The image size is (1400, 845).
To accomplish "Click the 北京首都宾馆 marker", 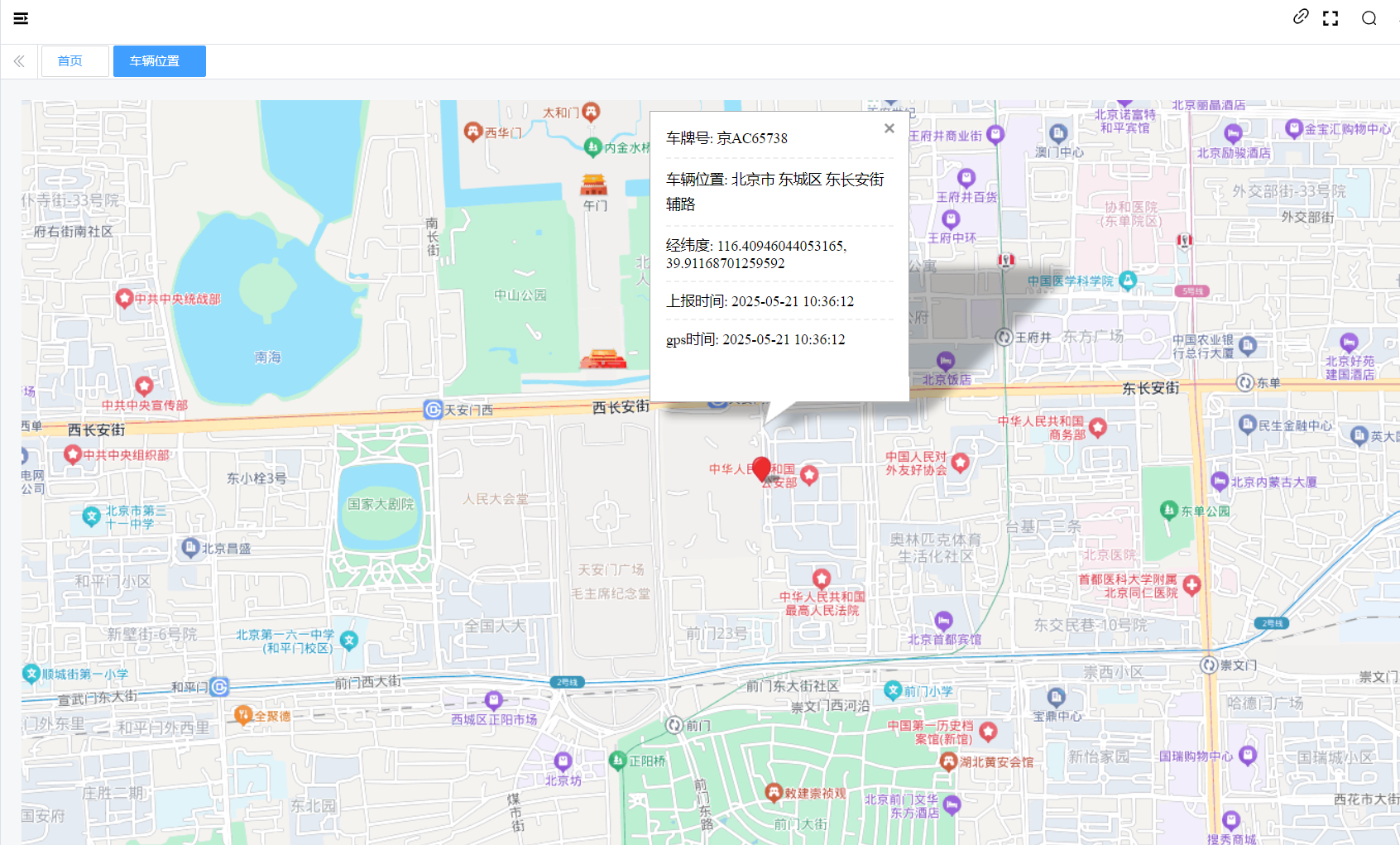I will click(943, 621).
